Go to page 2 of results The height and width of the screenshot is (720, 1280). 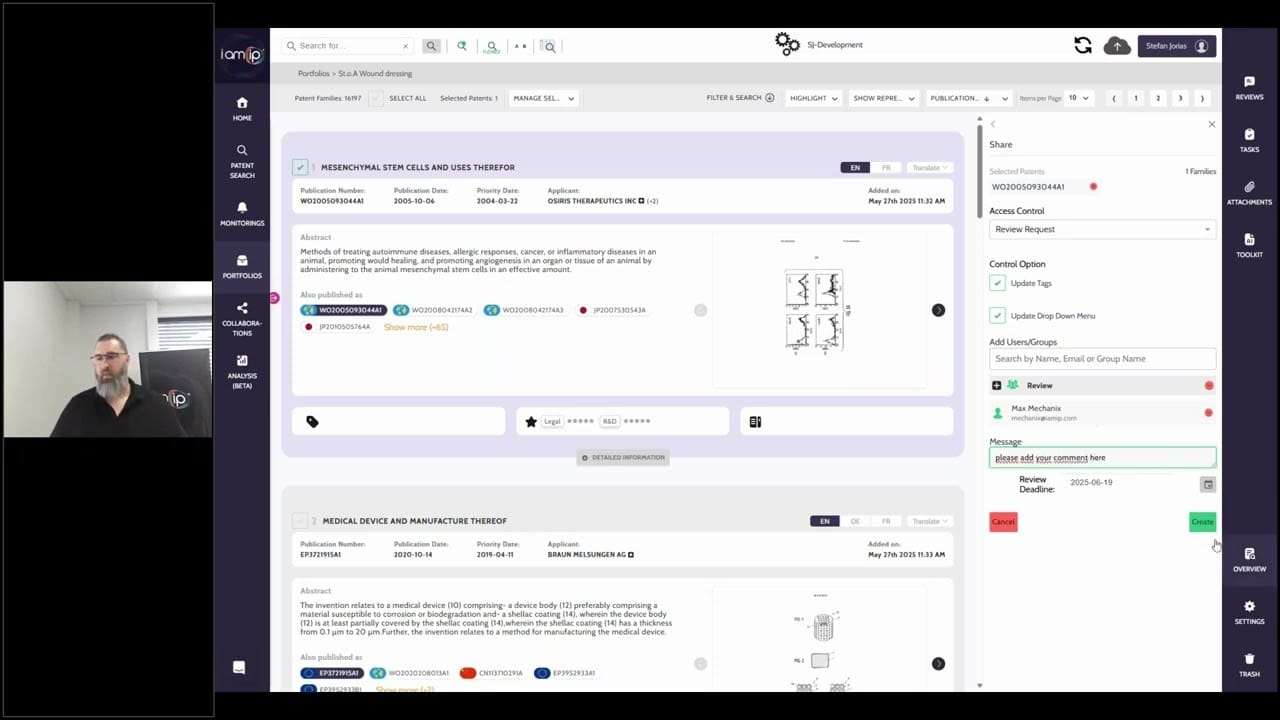(1158, 98)
